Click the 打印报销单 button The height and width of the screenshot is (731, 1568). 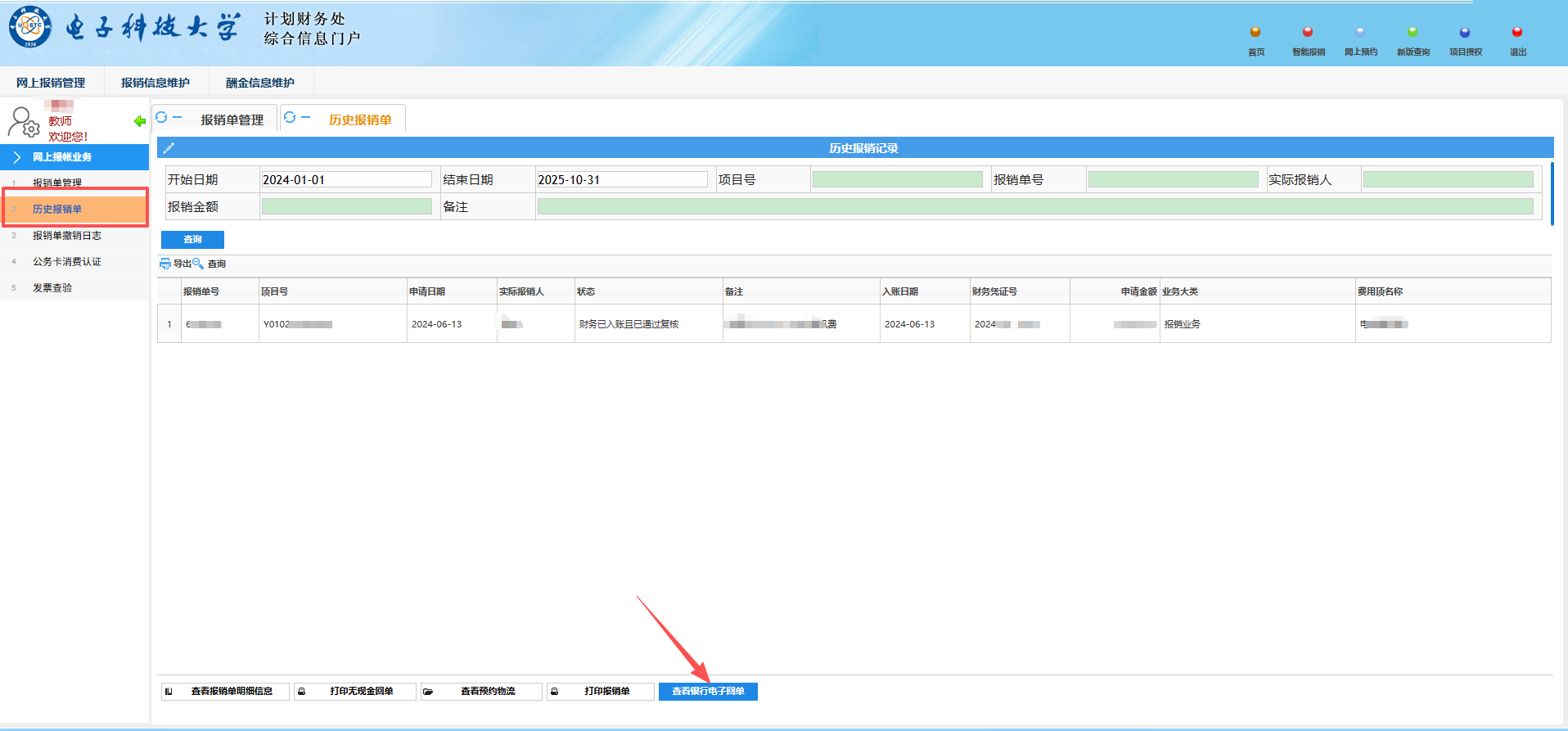click(x=606, y=692)
